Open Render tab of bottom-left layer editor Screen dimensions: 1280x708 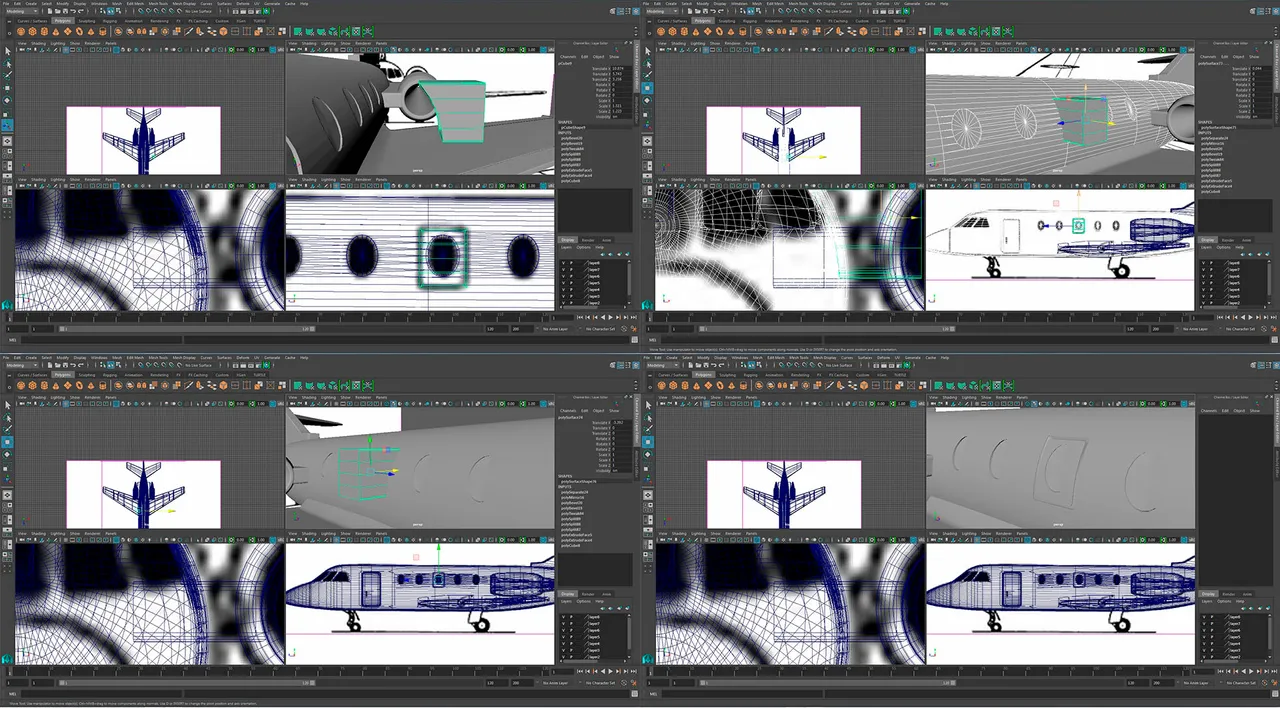pos(588,594)
